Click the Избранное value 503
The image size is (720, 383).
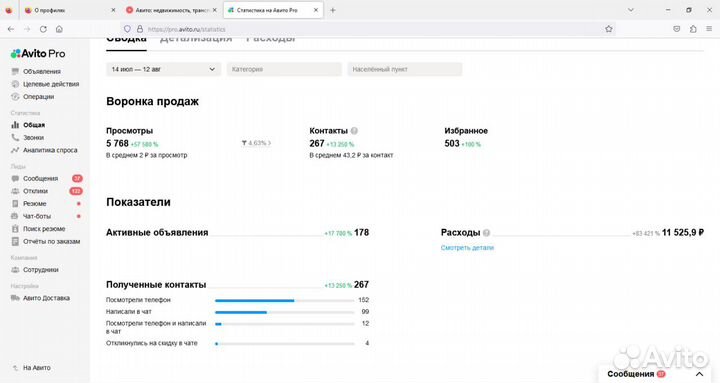[452, 144]
